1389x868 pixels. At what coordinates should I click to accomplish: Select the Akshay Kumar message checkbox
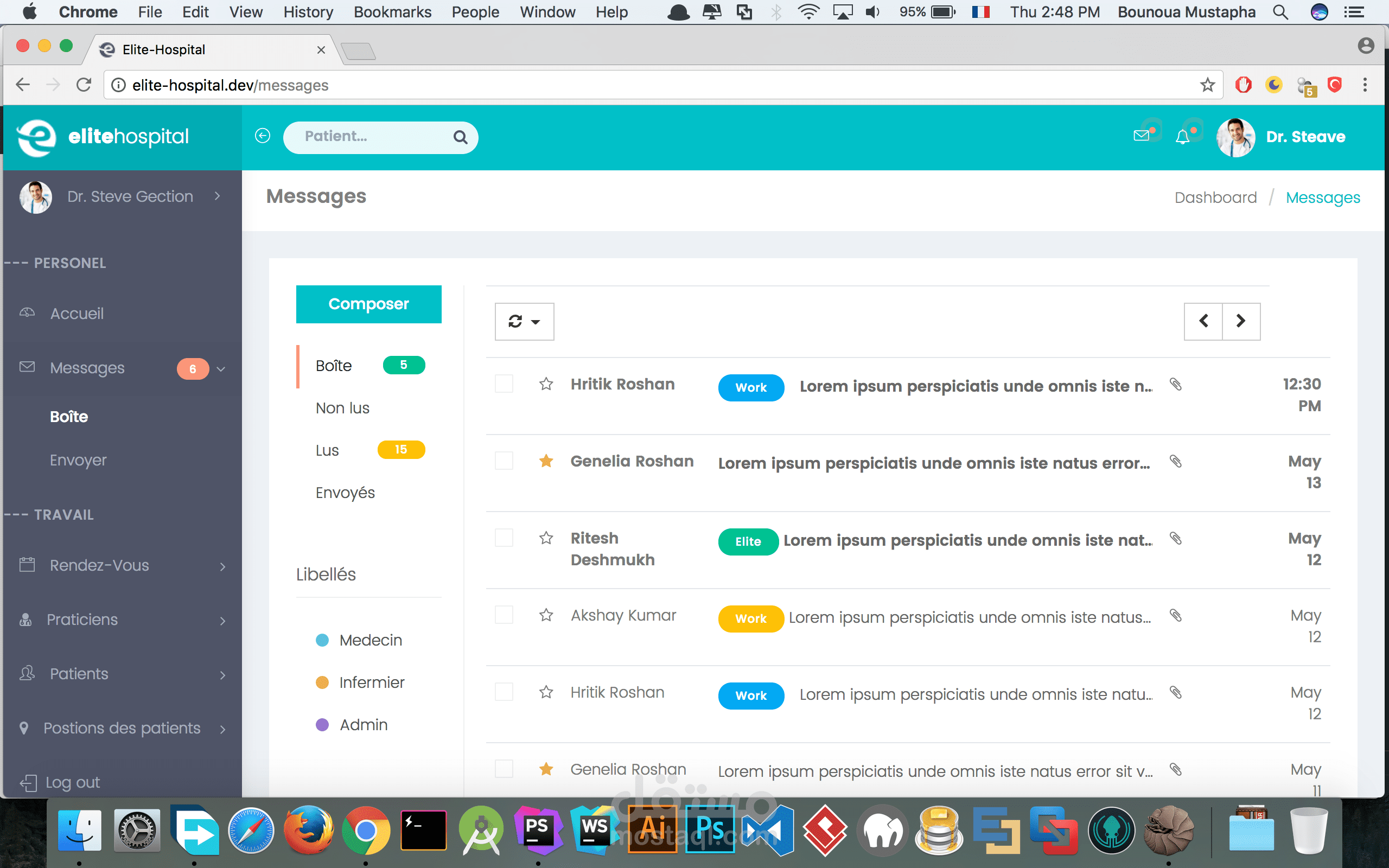(504, 615)
